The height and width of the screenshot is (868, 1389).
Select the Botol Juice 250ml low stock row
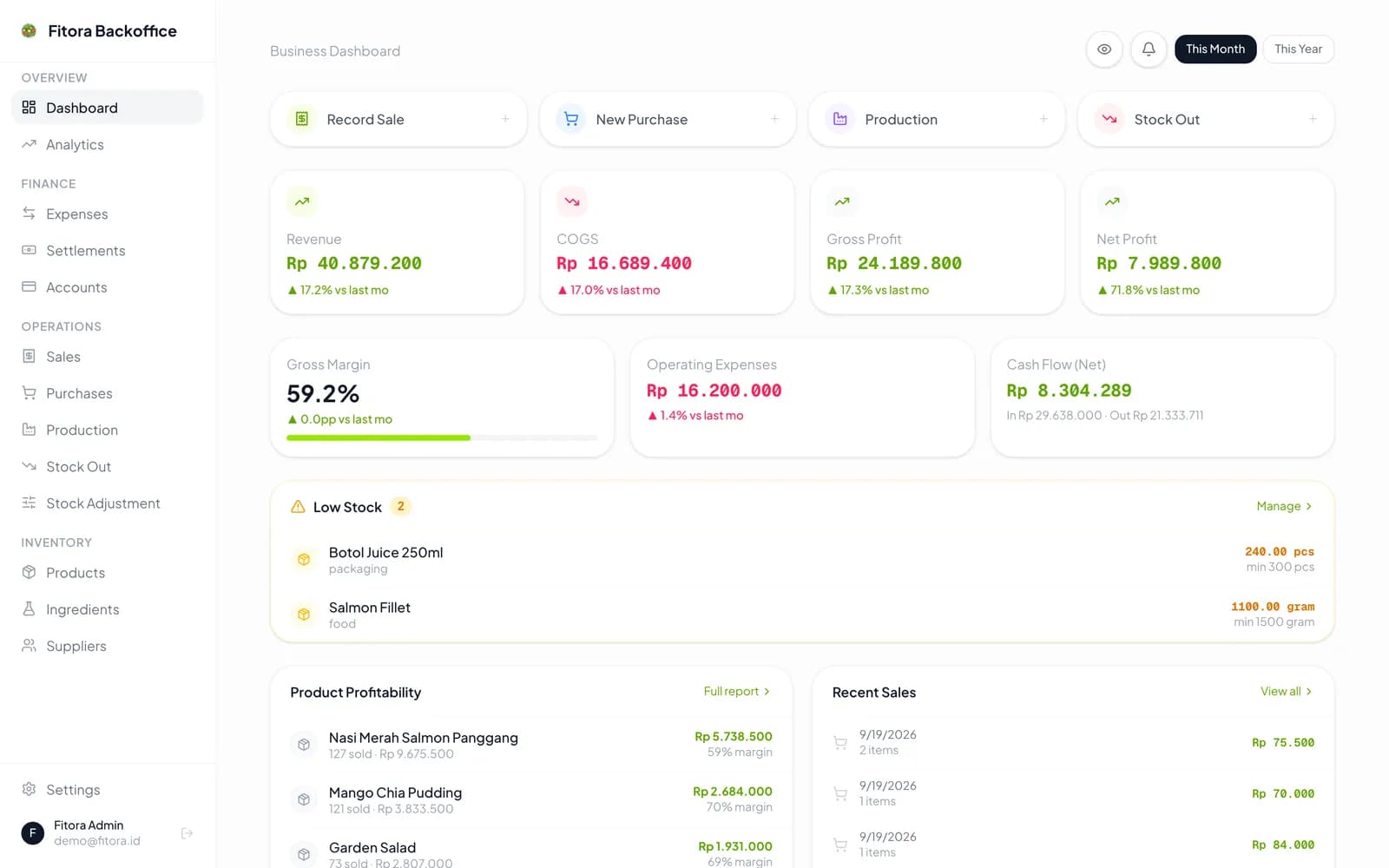point(802,560)
